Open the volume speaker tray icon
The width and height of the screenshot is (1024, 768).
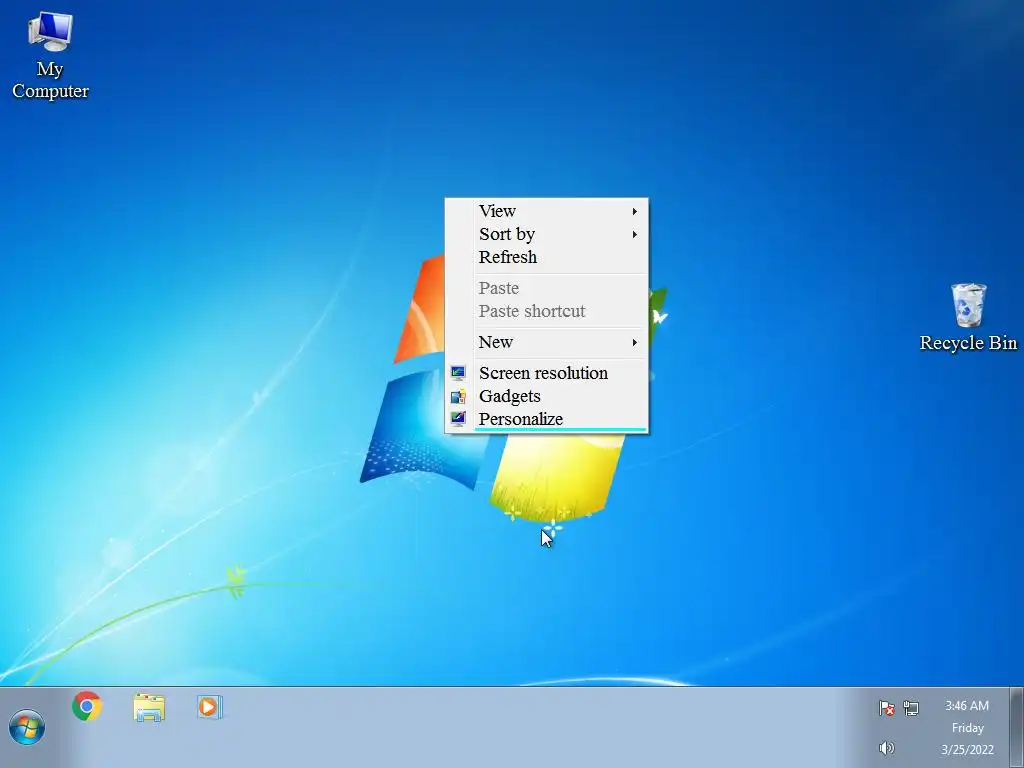[x=886, y=748]
